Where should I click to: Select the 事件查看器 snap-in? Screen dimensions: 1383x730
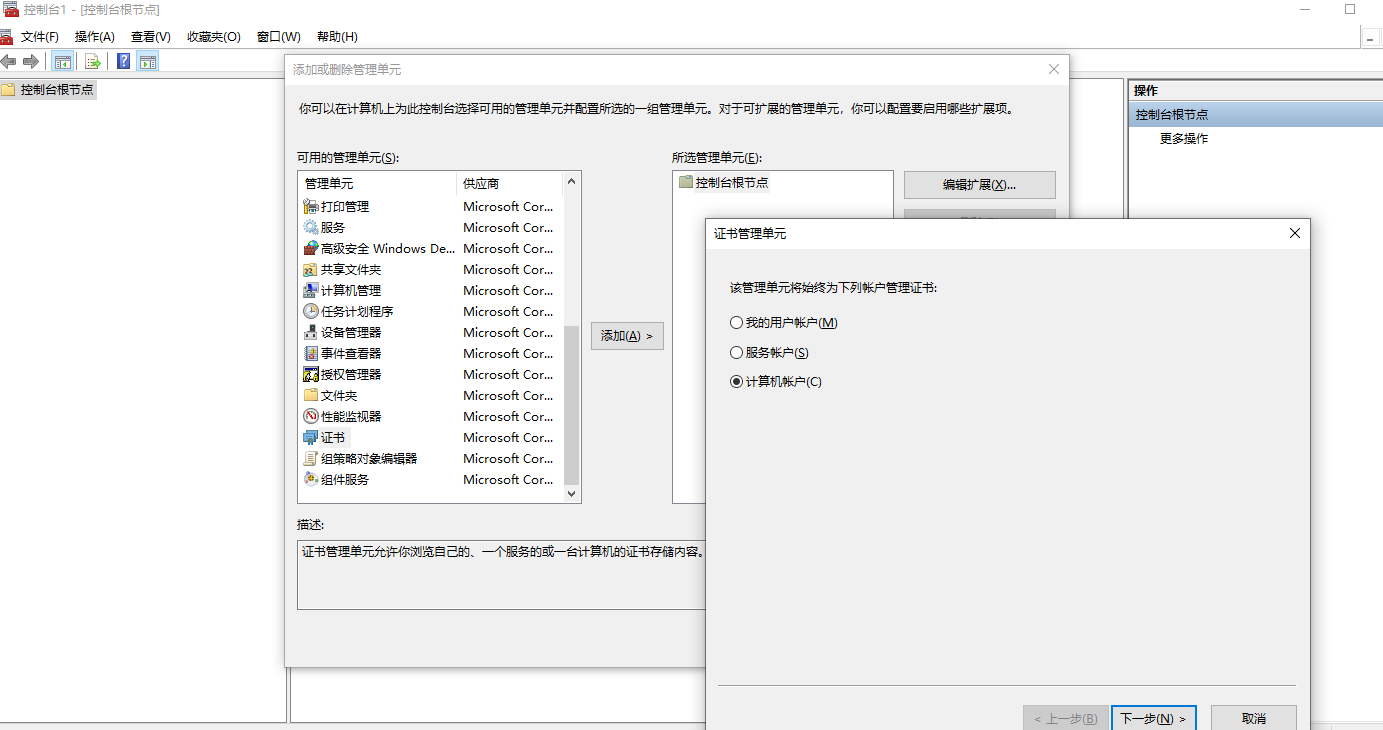pos(350,353)
